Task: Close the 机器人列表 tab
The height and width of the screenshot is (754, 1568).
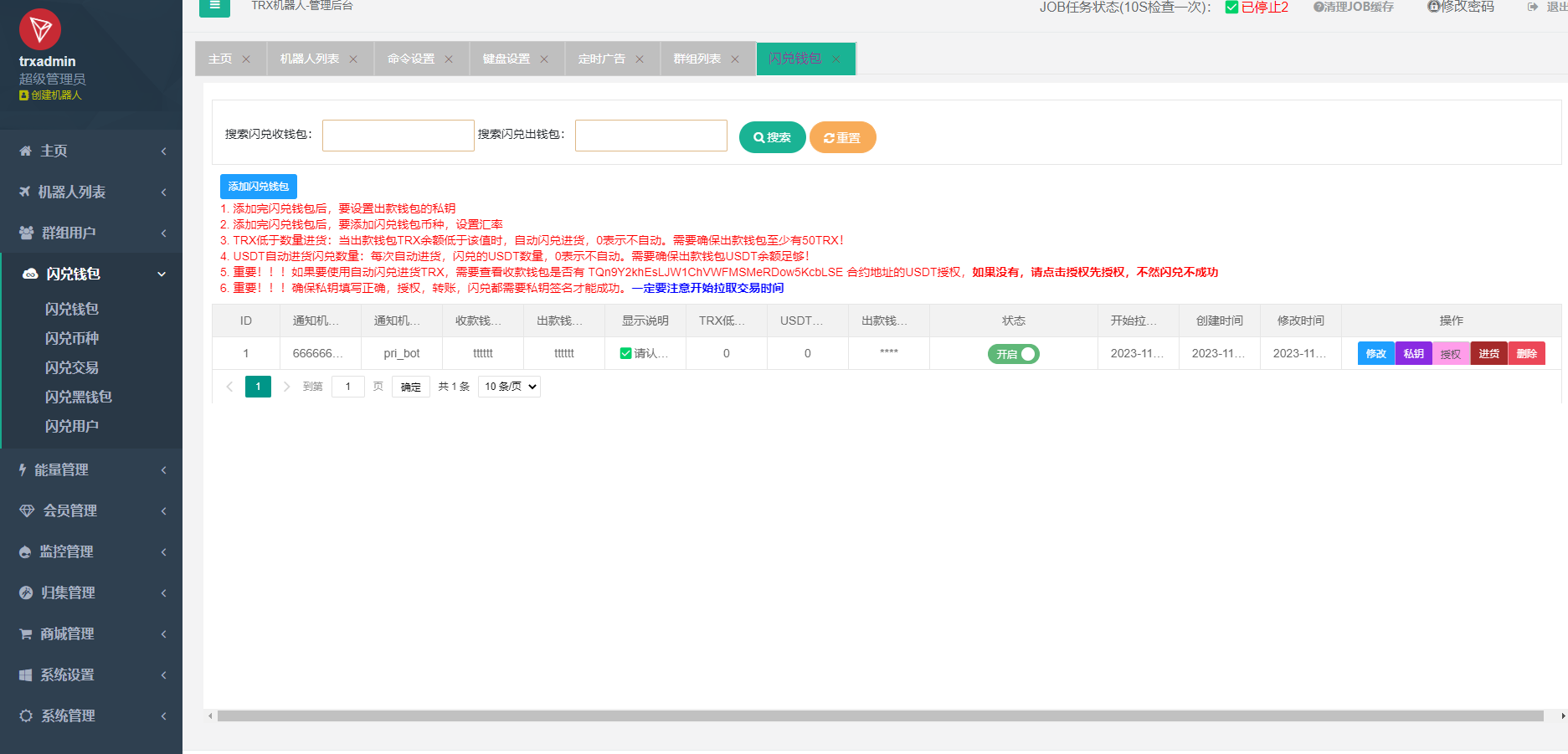Action: click(353, 59)
